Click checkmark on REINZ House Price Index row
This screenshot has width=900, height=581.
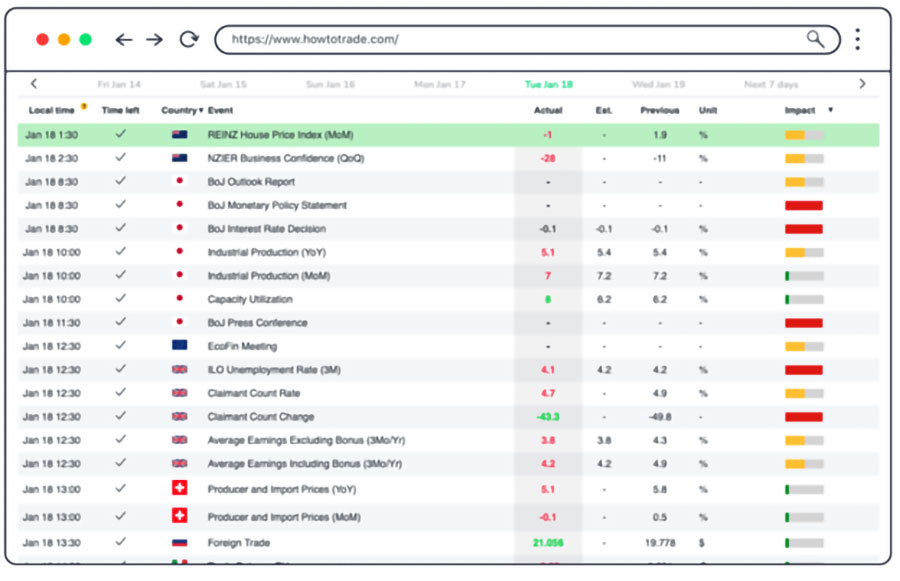click(121, 134)
